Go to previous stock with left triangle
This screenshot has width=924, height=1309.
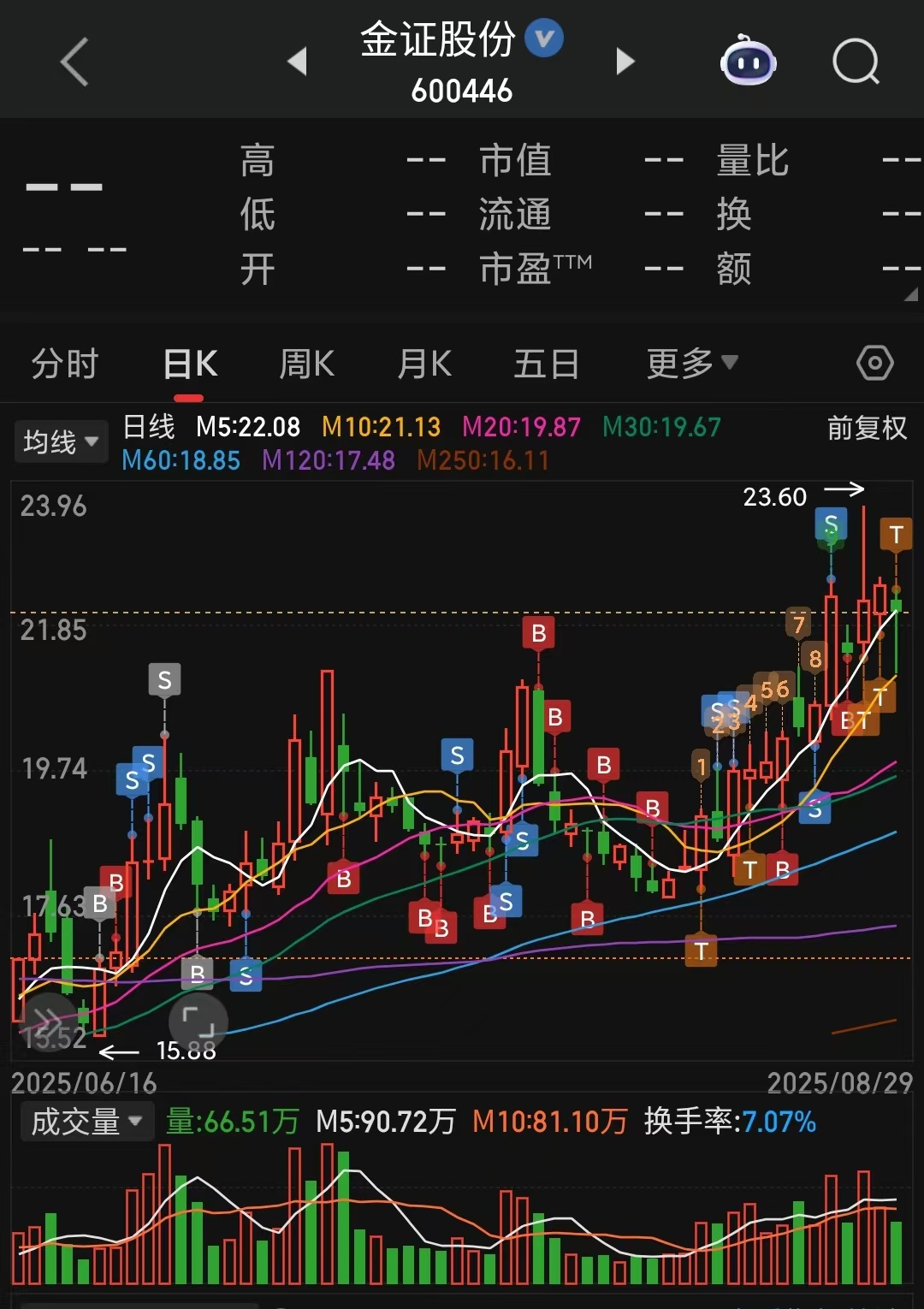coord(298,61)
